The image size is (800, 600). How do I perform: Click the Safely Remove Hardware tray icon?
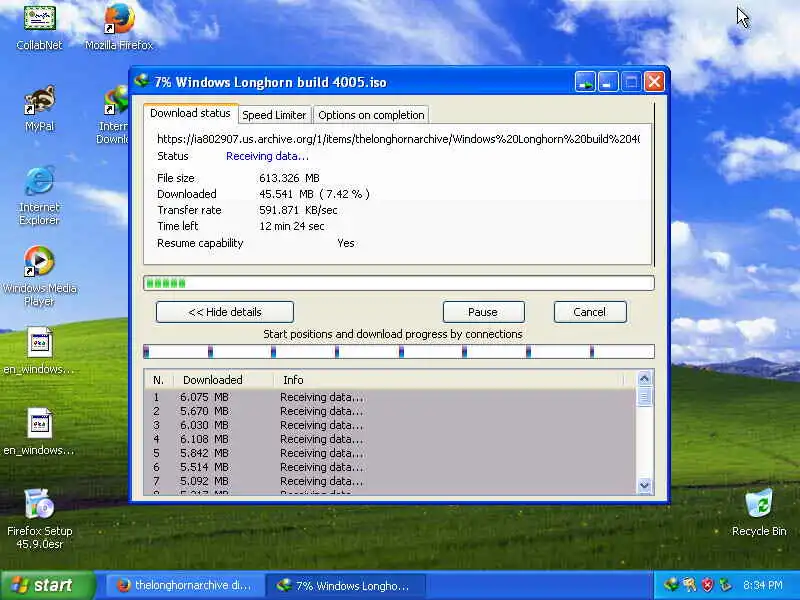click(725, 585)
